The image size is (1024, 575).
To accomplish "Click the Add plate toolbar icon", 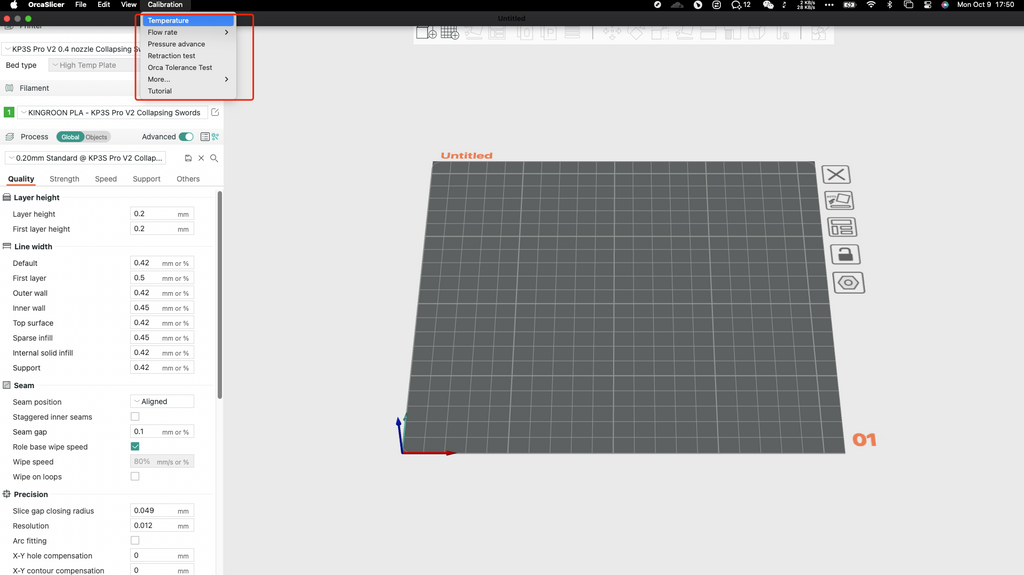I will click(450, 33).
